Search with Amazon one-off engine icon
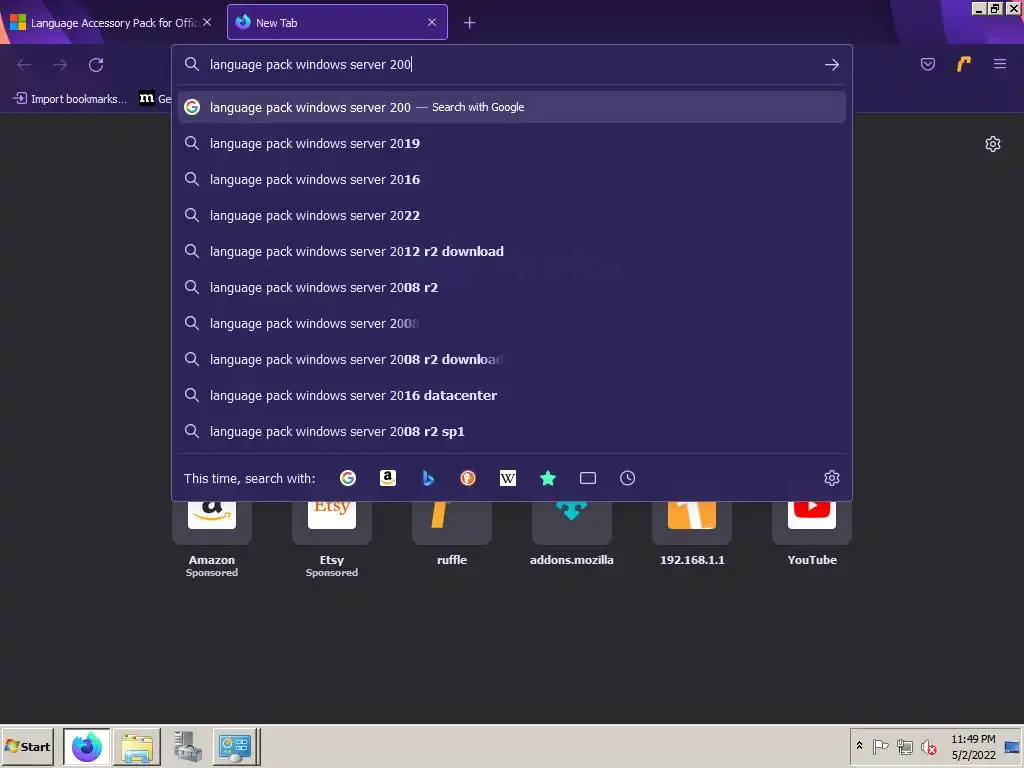The width and height of the screenshot is (1024, 768). [388, 478]
